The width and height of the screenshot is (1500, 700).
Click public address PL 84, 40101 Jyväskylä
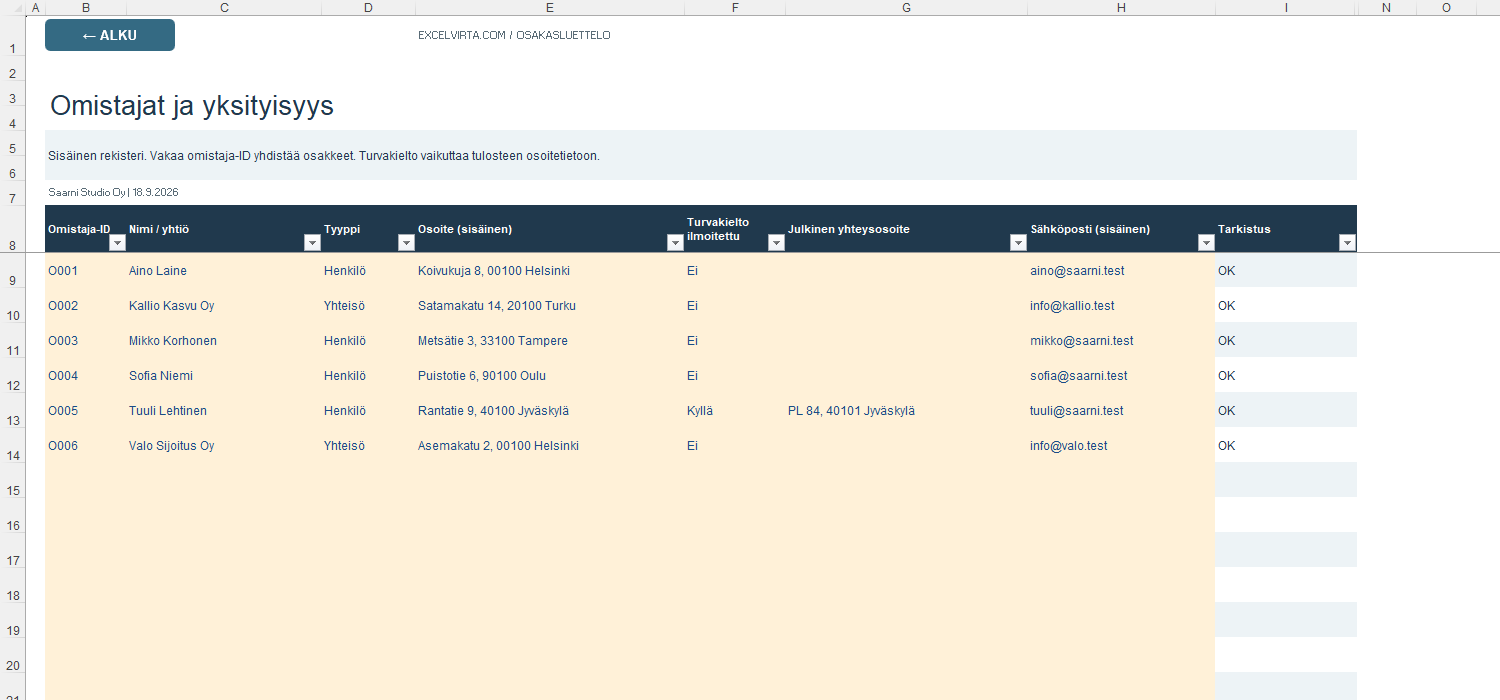pos(907,411)
